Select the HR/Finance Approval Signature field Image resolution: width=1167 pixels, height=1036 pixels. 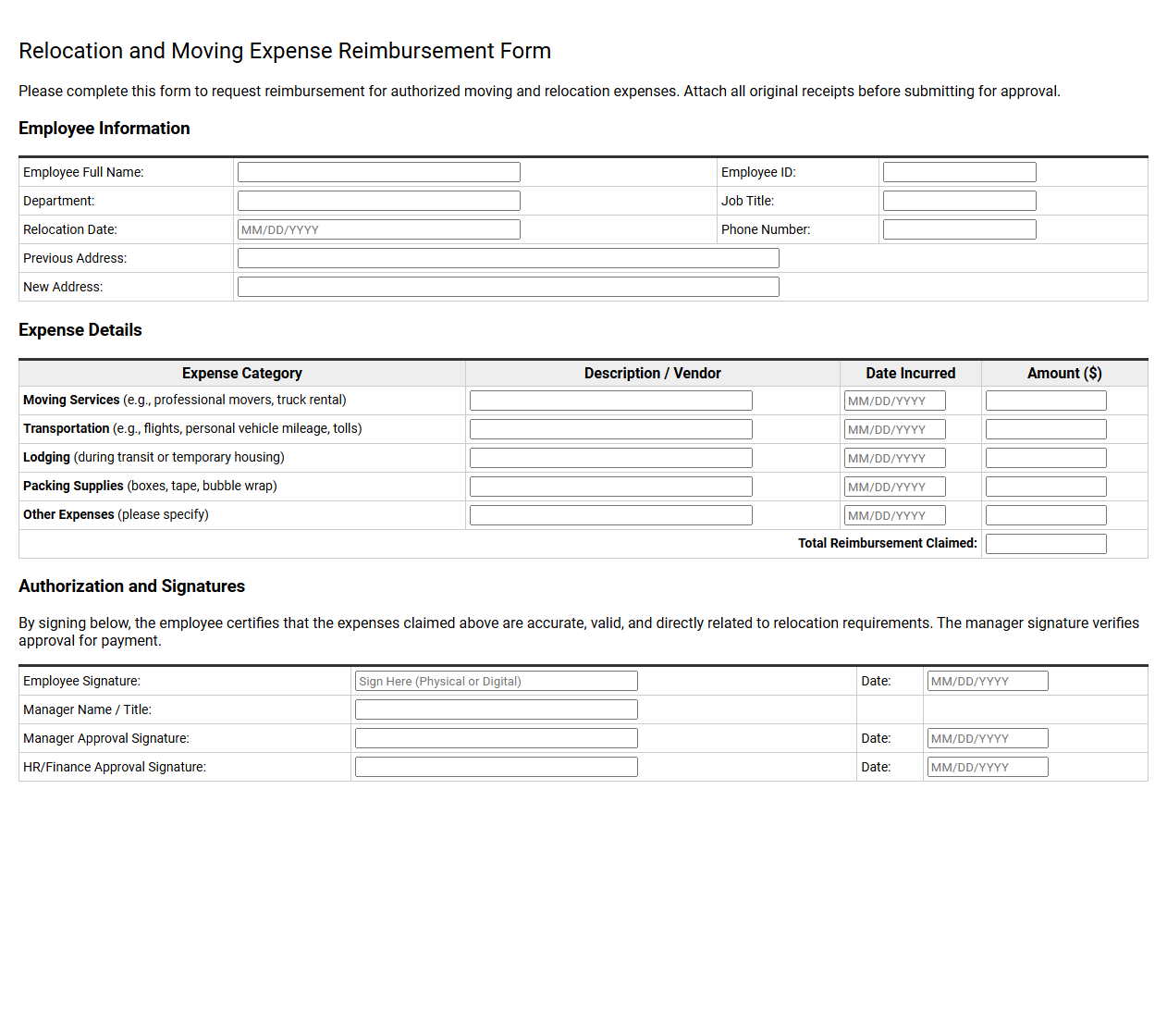click(x=497, y=767)
